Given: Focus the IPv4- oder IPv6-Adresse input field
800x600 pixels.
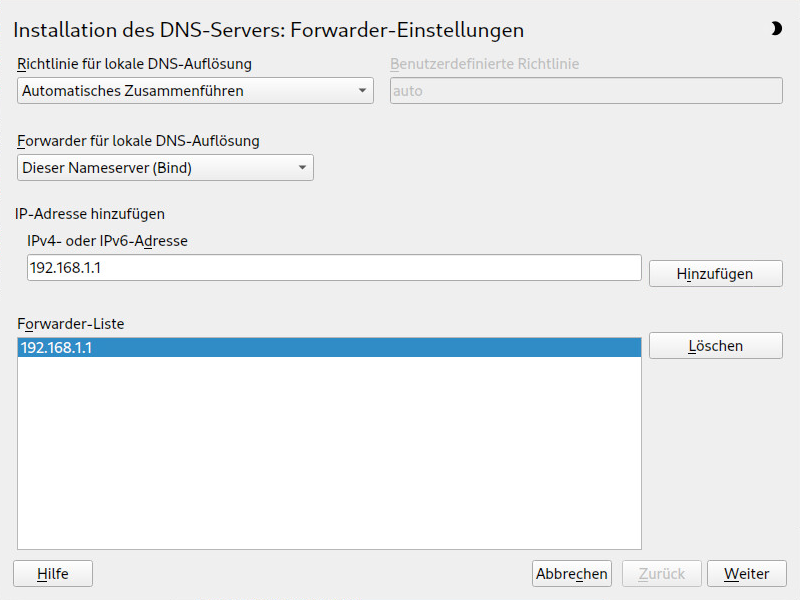Looking at the screenshot, I should click(x=334, y=268).
